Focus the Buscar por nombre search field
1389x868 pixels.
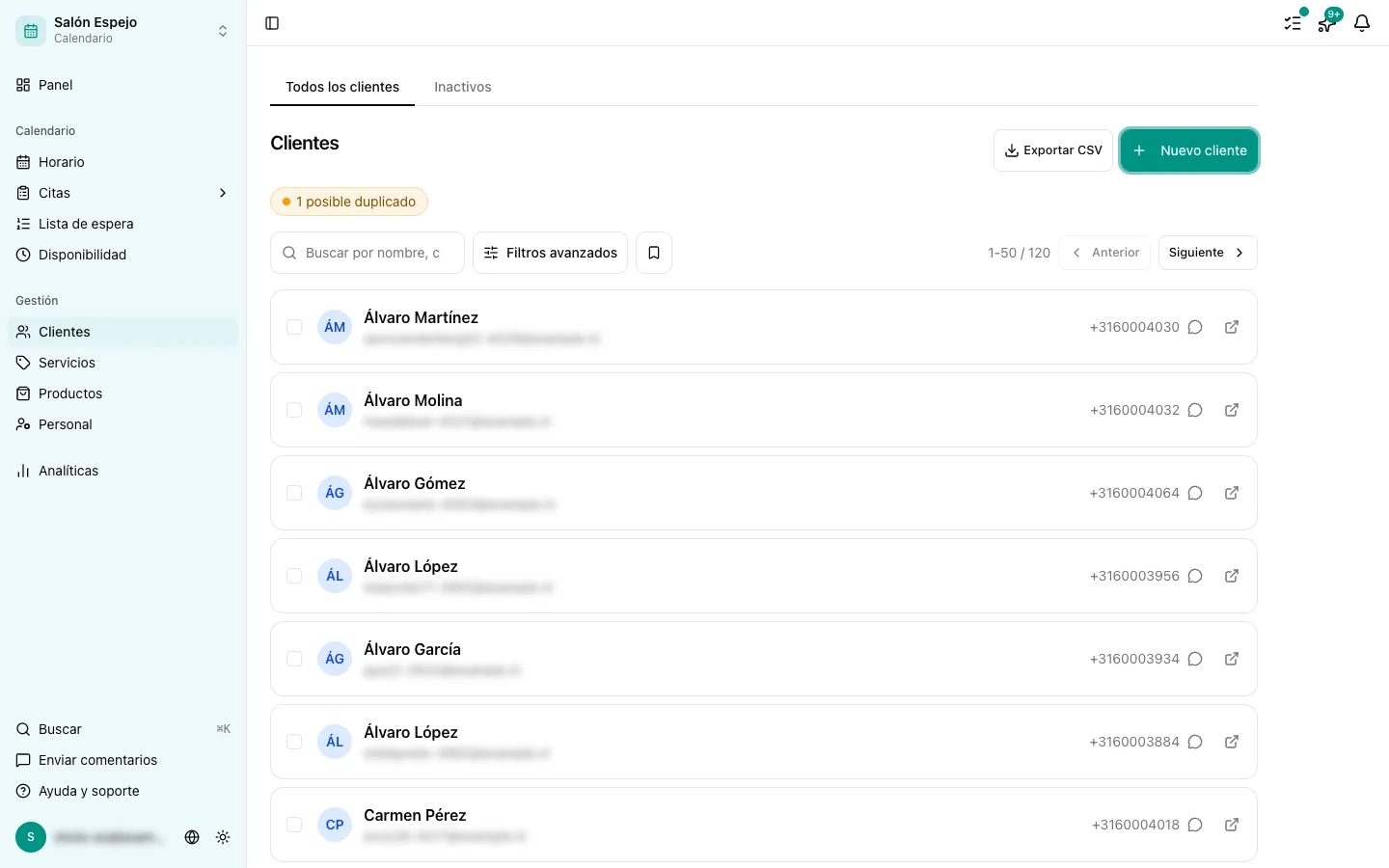click(368, 253)
